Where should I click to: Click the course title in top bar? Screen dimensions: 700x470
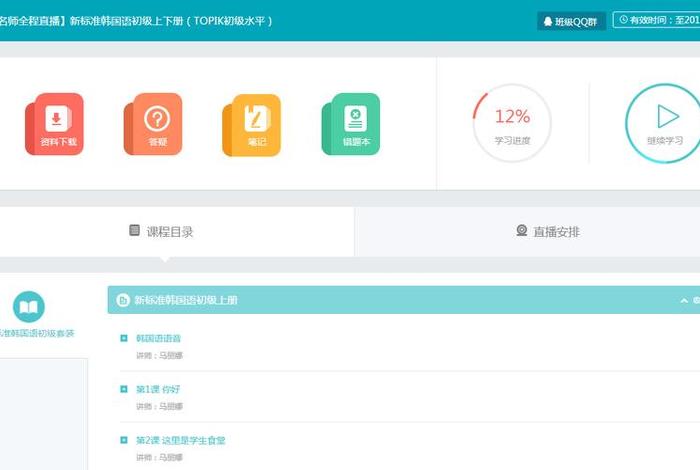(136, 21)
